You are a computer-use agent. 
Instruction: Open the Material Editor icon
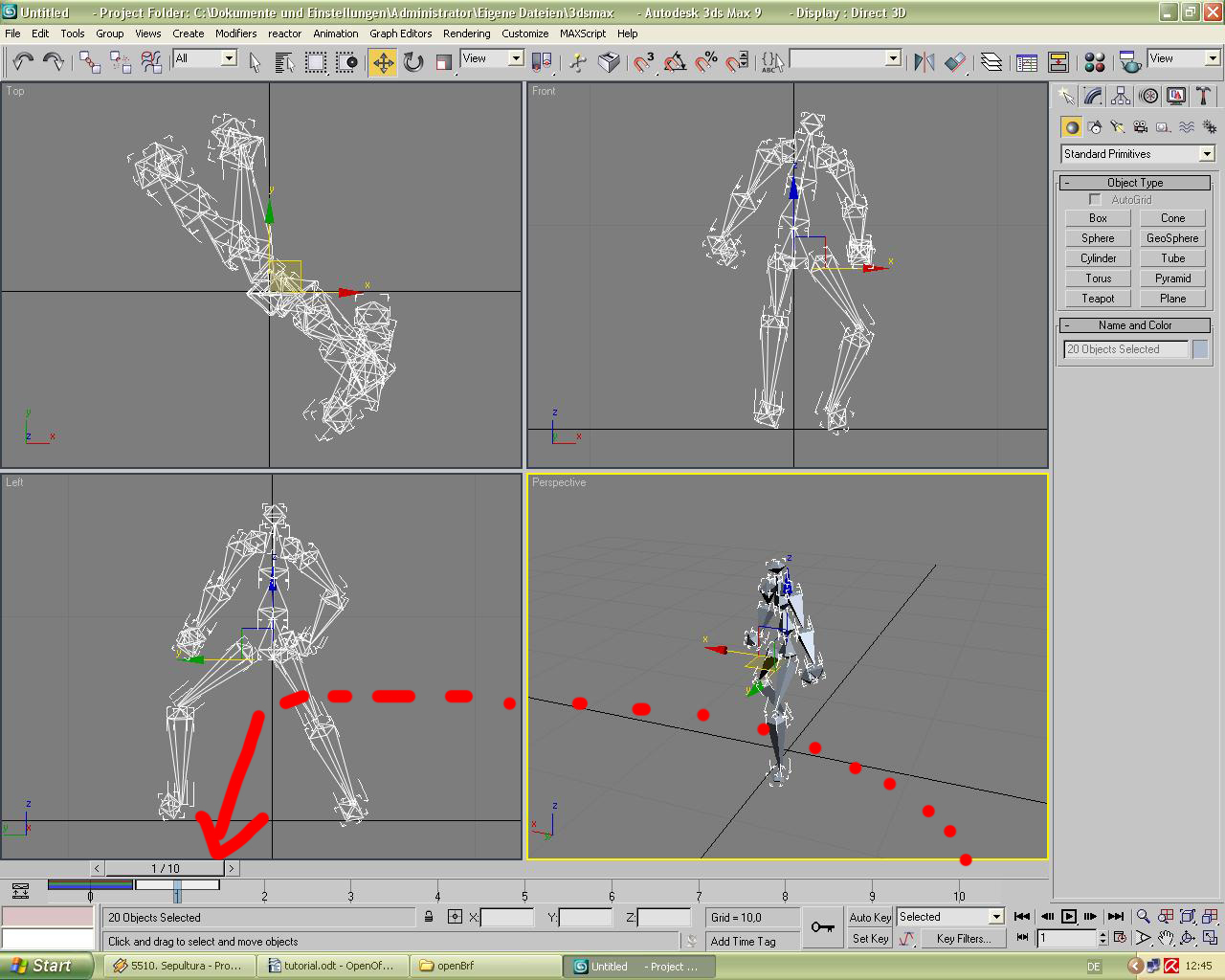(x=1095, y=63)
